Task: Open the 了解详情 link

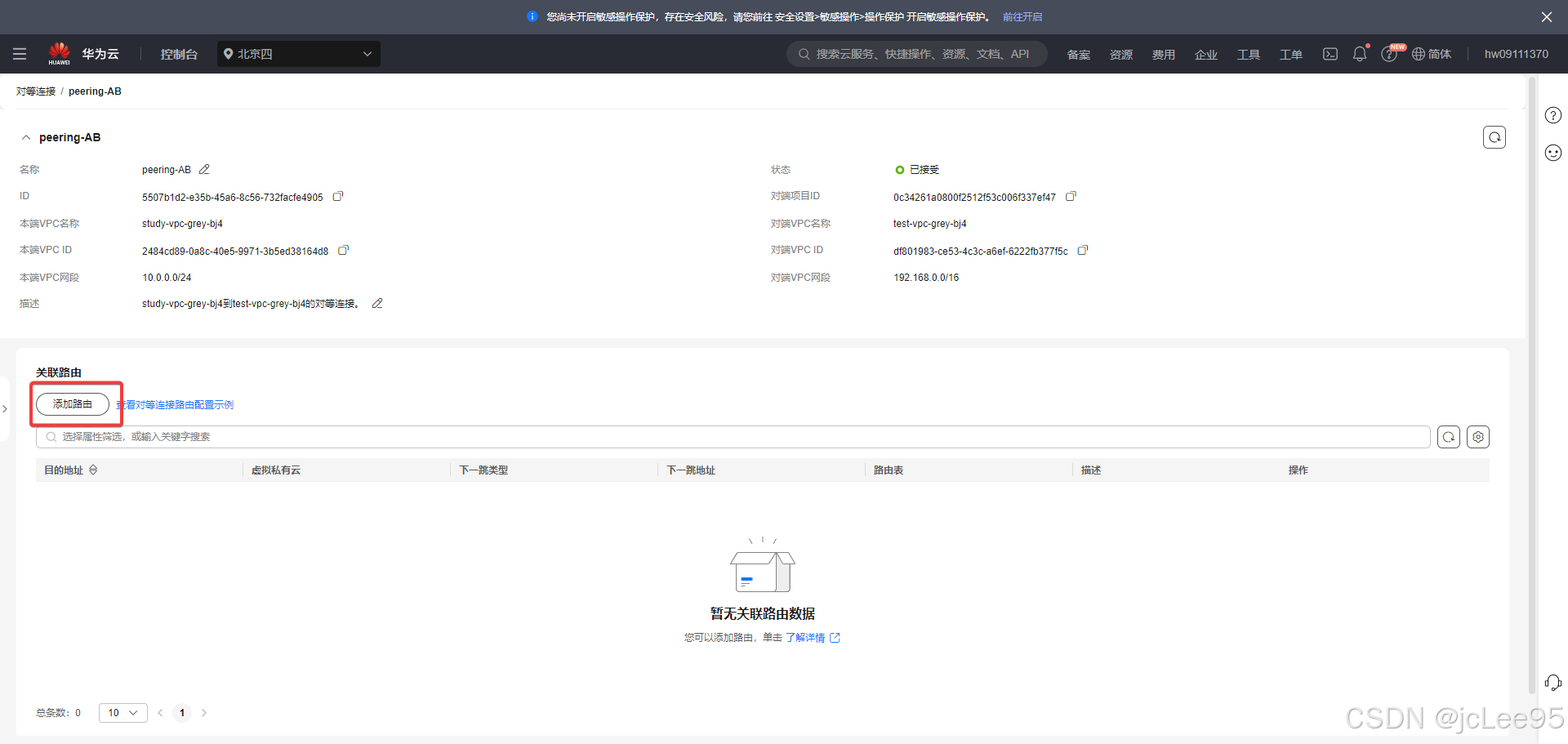Action: 813,638
